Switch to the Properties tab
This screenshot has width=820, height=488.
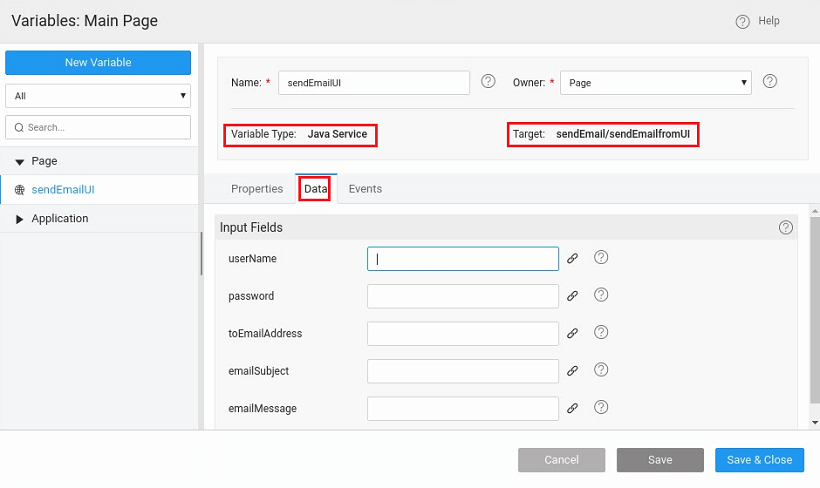(x=257, y=189)
